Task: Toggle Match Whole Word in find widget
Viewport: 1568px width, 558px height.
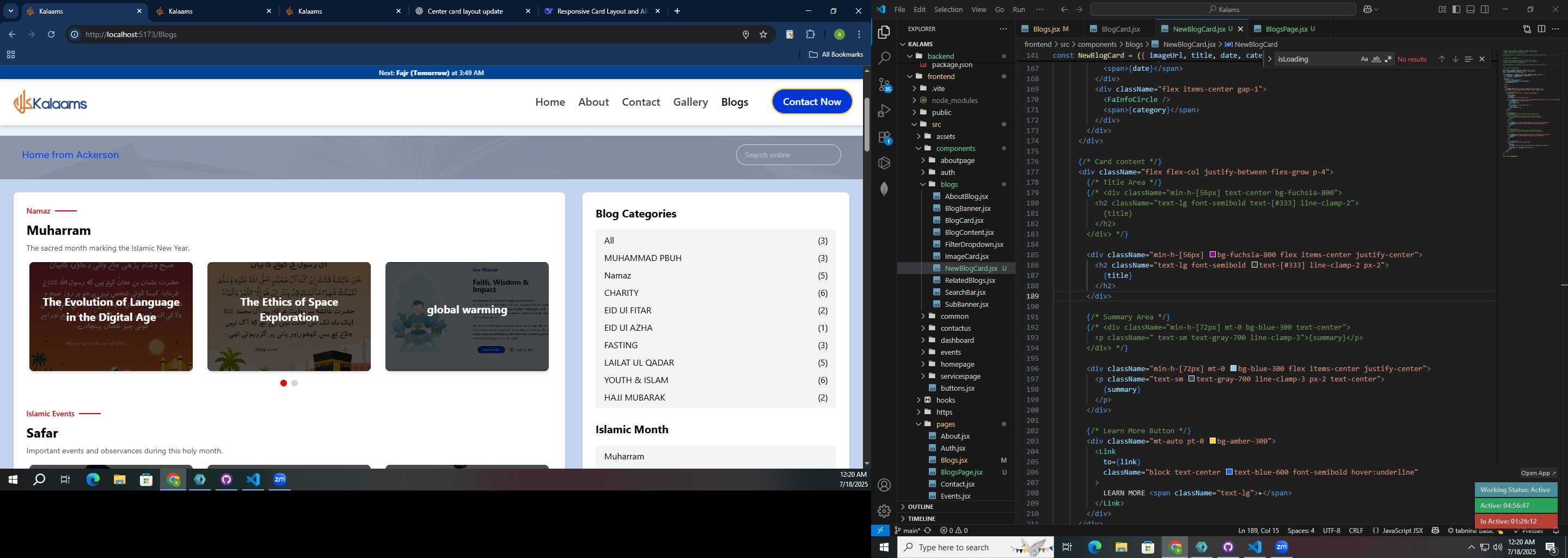Action: [1376, 59]
